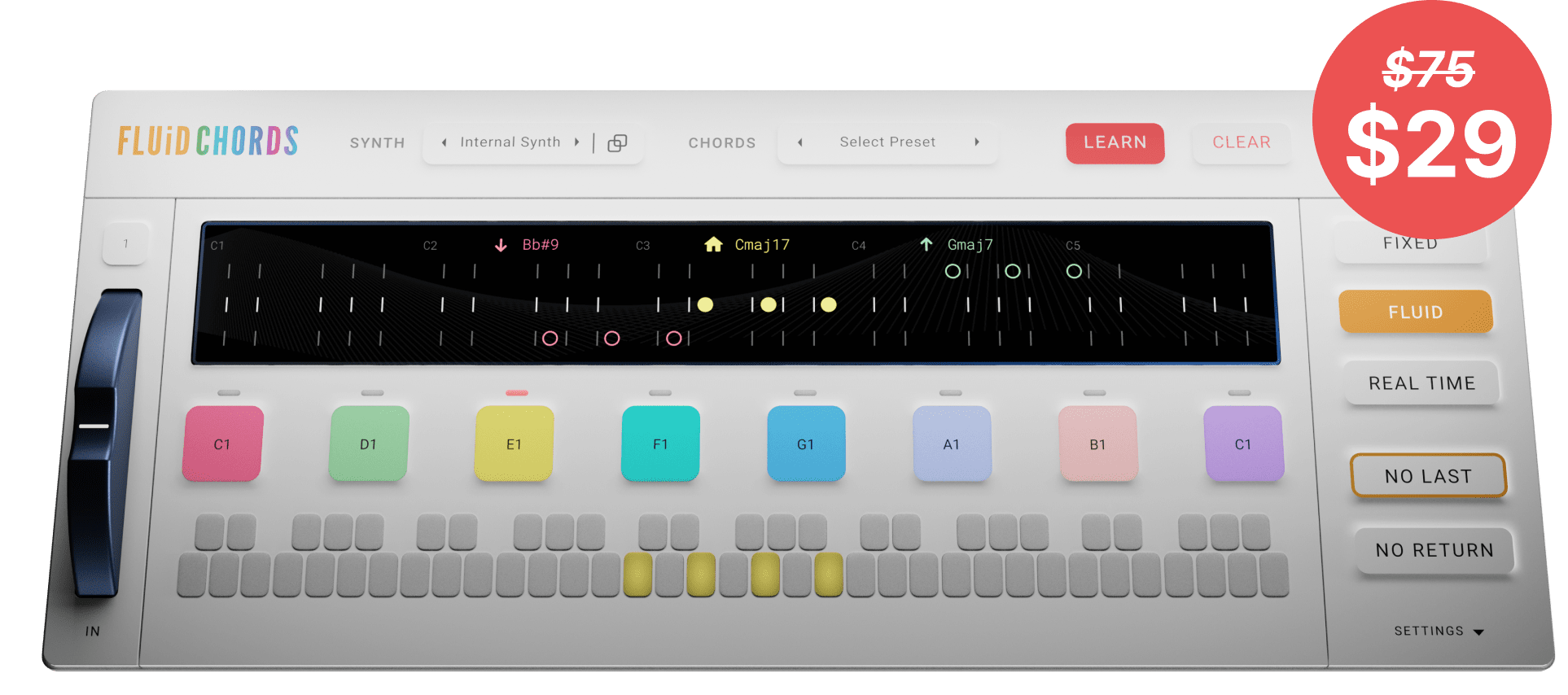
Task: Go to next chord preset arrow
Action: [x=977, y=142]
